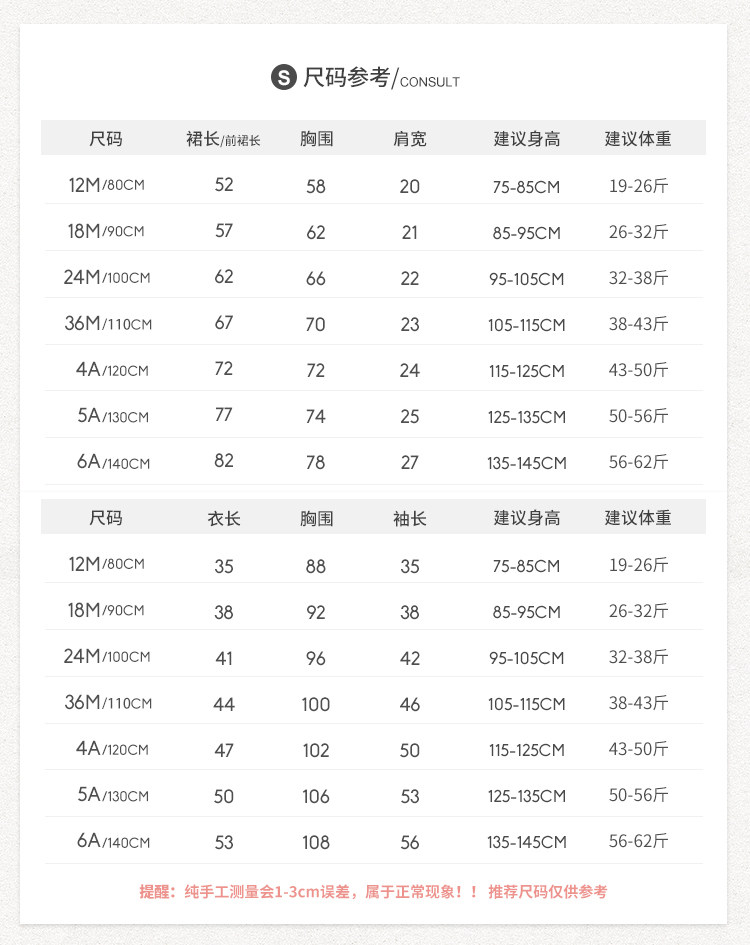This screenshot has width=750, height=945.
Task: Click shoulder width value 27
Action: click(x=410, y=462)
